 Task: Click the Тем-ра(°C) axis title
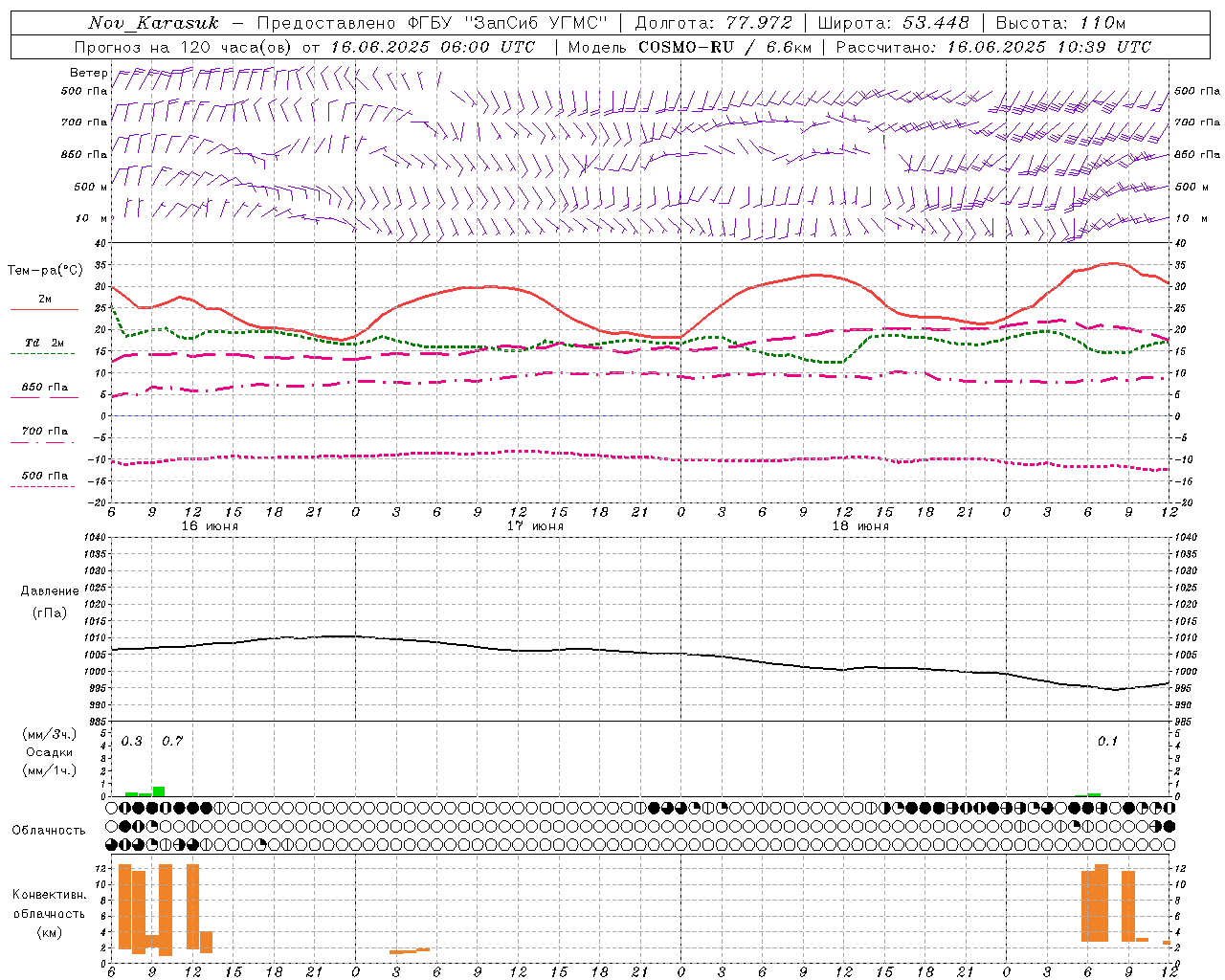pos(45,271)
